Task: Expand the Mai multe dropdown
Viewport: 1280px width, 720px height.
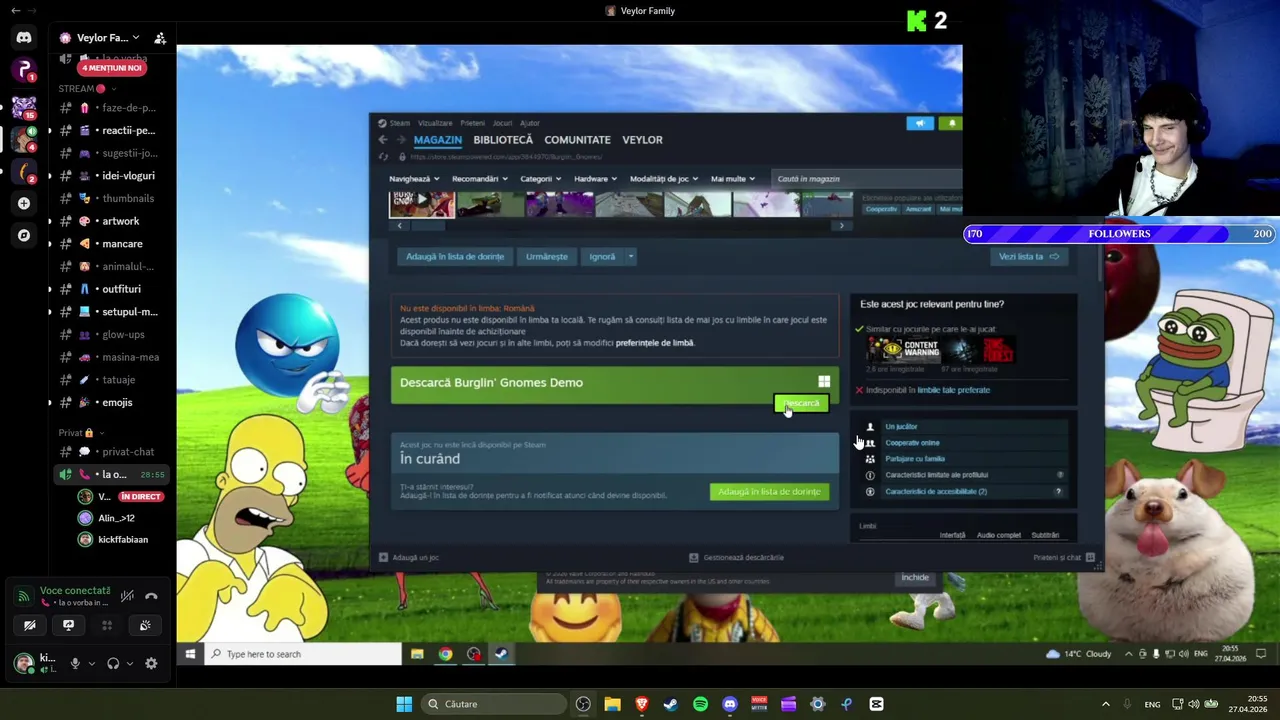Action: [733, 179]
